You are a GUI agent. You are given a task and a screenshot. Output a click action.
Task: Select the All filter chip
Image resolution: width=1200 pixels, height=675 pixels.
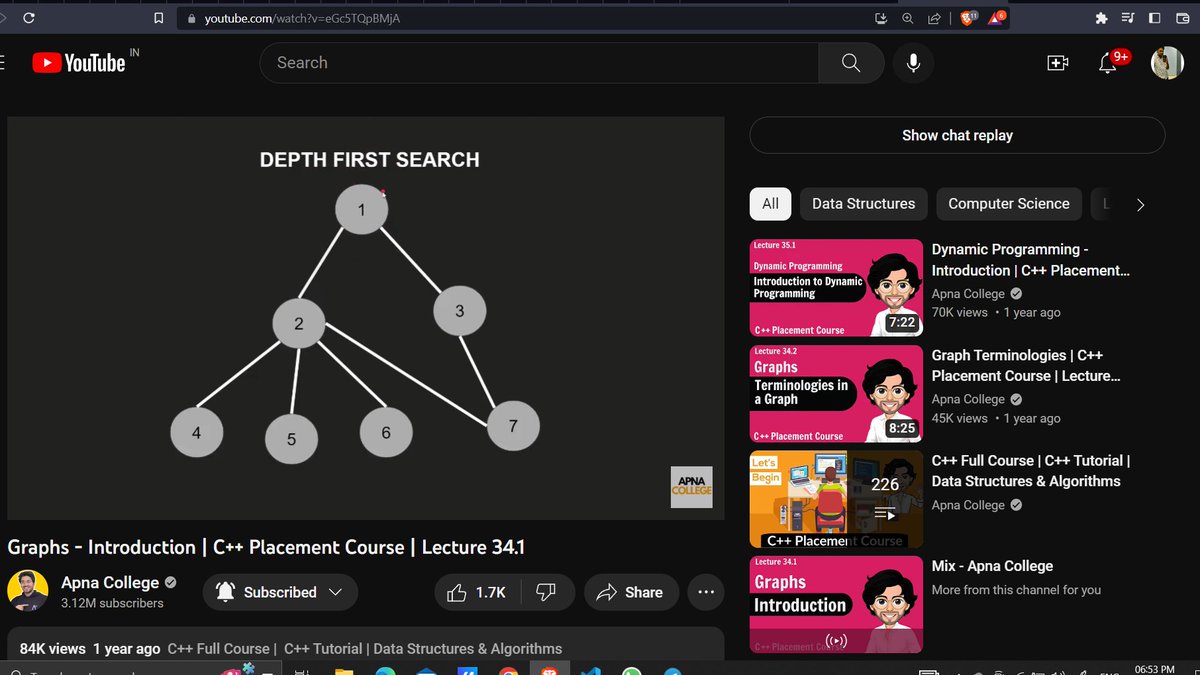(x=770, y=203)
